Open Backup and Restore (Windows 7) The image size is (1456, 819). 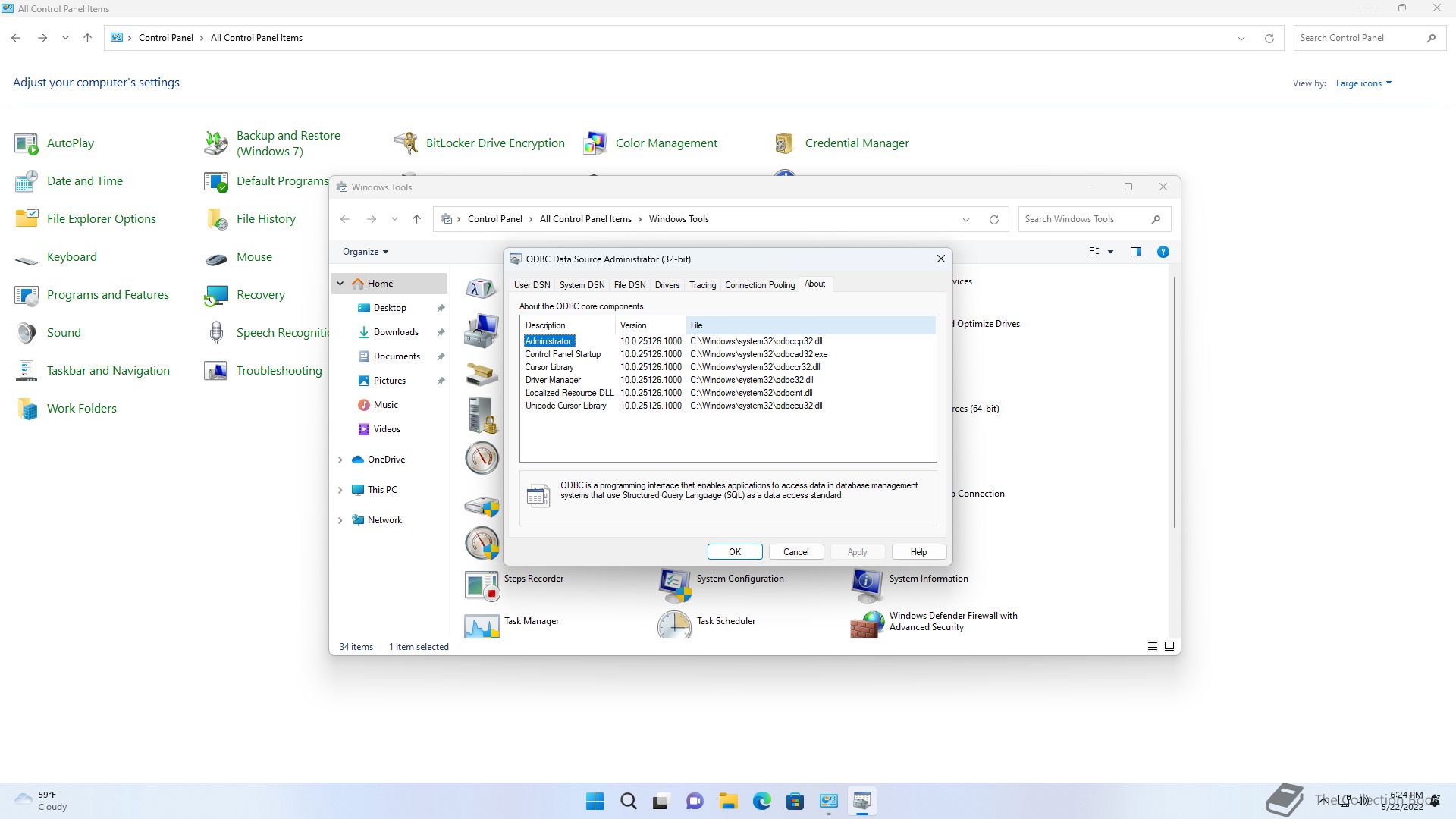pos(273,143)
